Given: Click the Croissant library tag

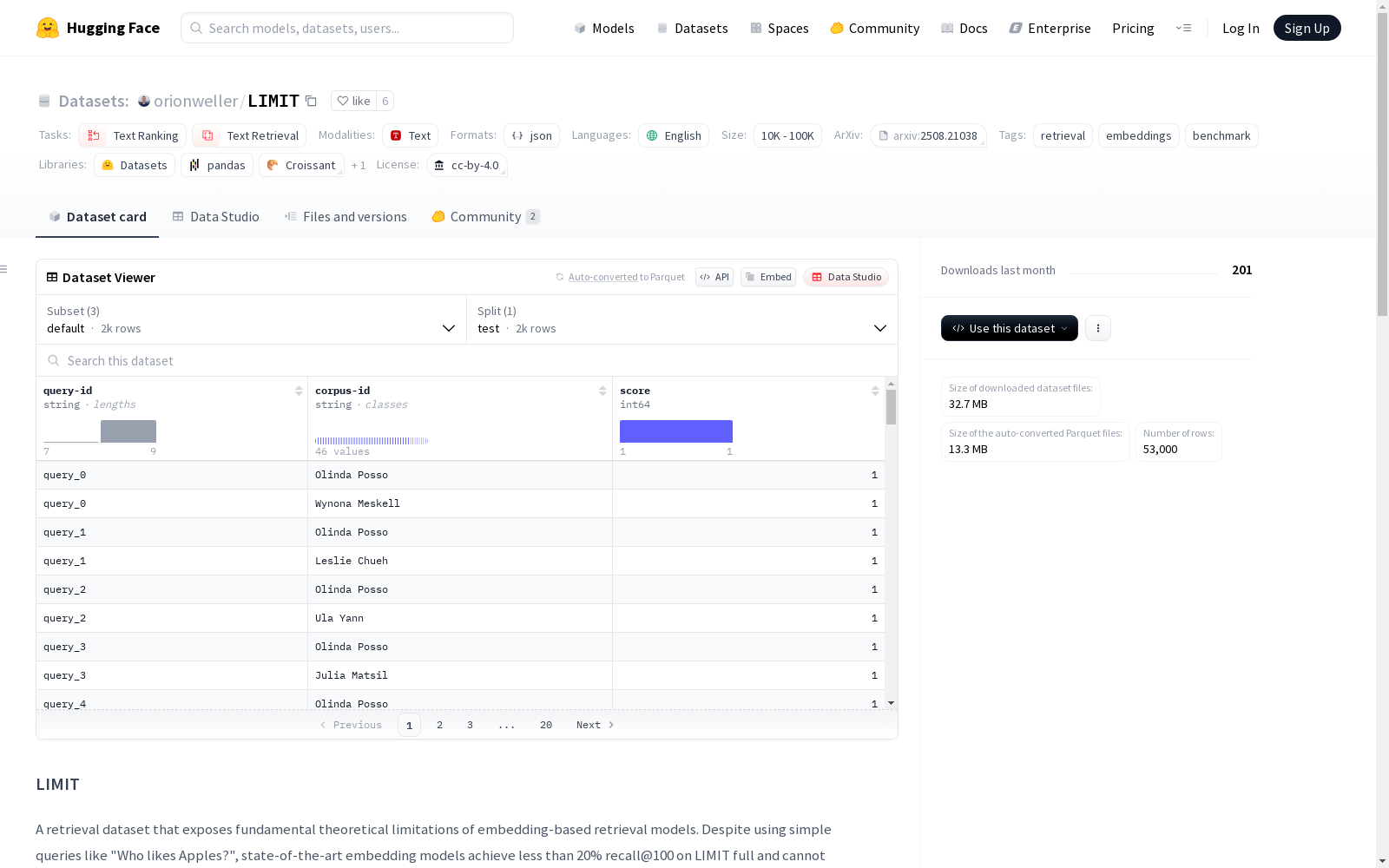Looking at the screenshot, I should tap(301, 165).
